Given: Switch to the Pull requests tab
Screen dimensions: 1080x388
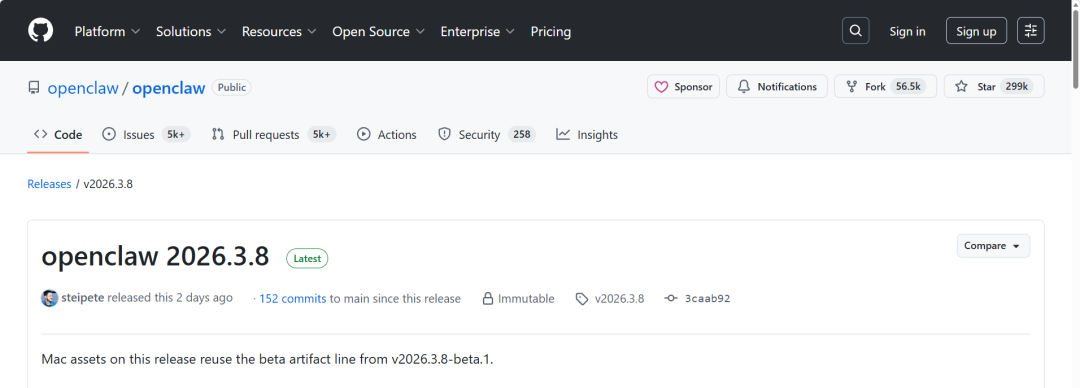Looking at the screenshot, I should click(273, 134).
